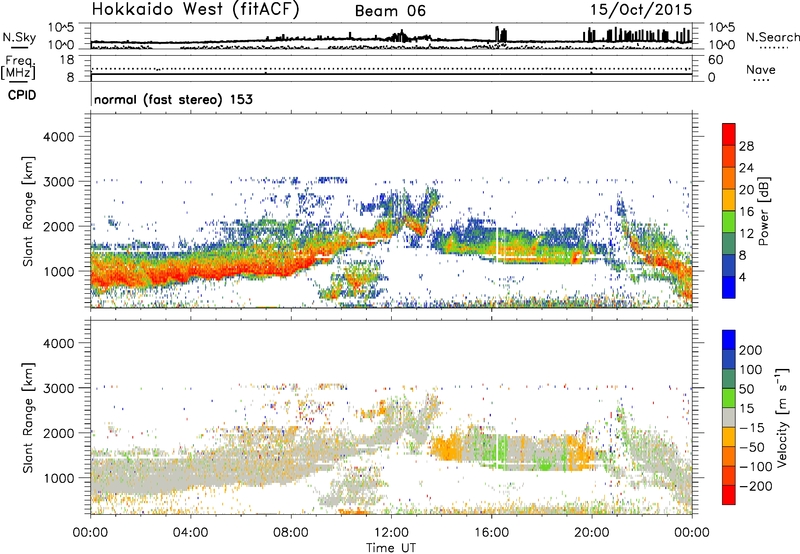Click the '-200' velocity colorbar label
The height and width of the screenshot is (554, 800).
tap(756, 486)
